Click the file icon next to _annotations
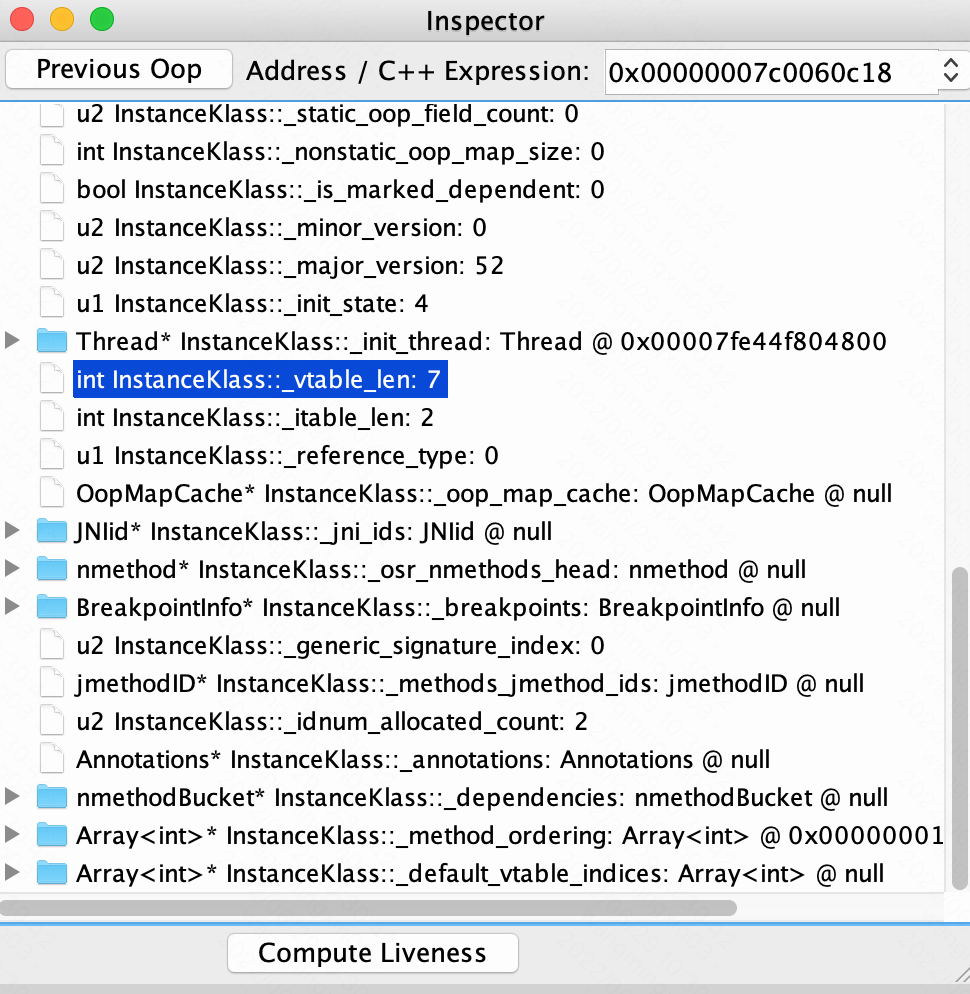This screenshot has width=970, height=994. pyautogui.click(x=51, y=760)
